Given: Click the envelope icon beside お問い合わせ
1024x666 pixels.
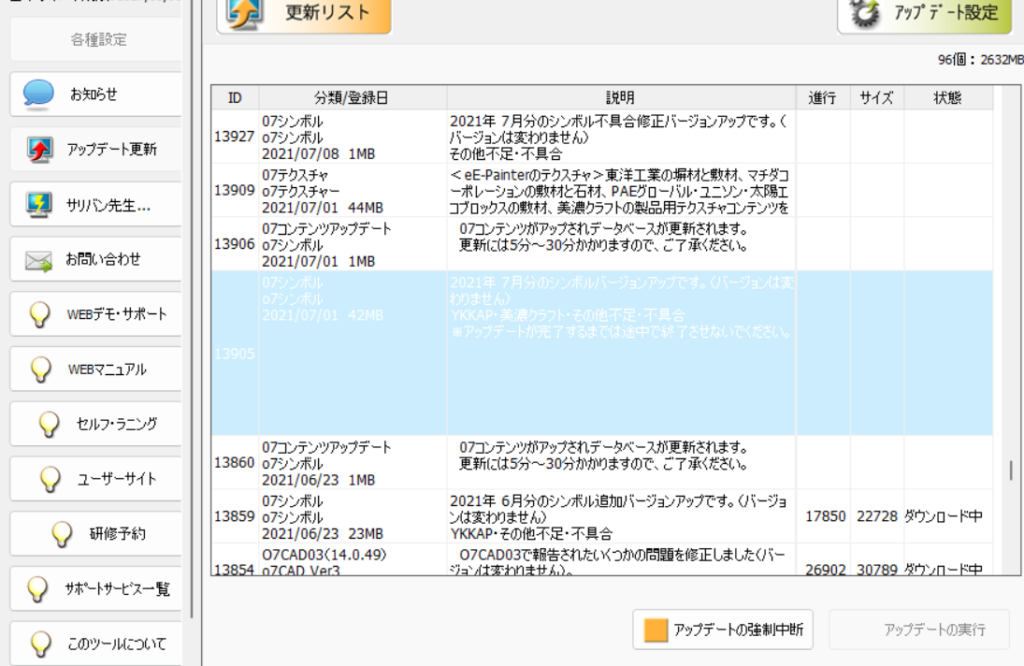Looking at the screenshot, I should [39, 260].
